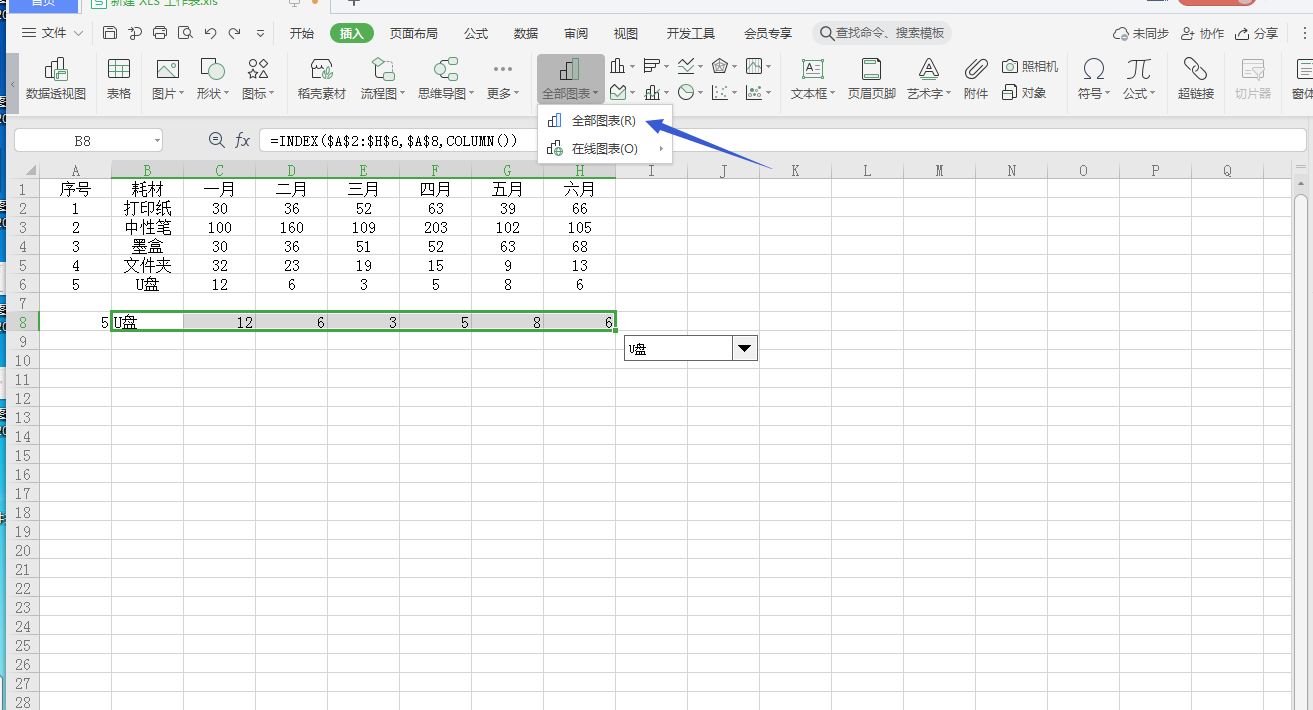Insert a 流程图 flowchart
This screenshot has height=710, width=1313.
coord(383,79)
